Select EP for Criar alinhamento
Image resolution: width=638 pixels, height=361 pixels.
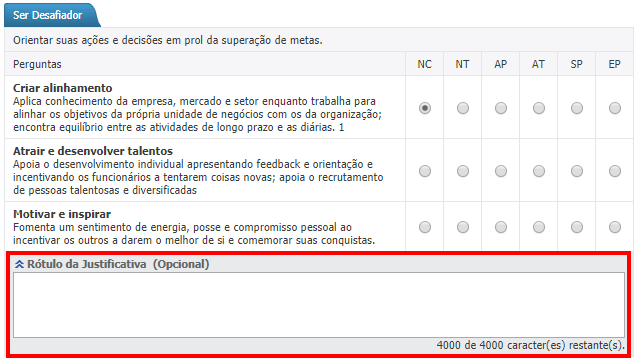tap(615, 108)
